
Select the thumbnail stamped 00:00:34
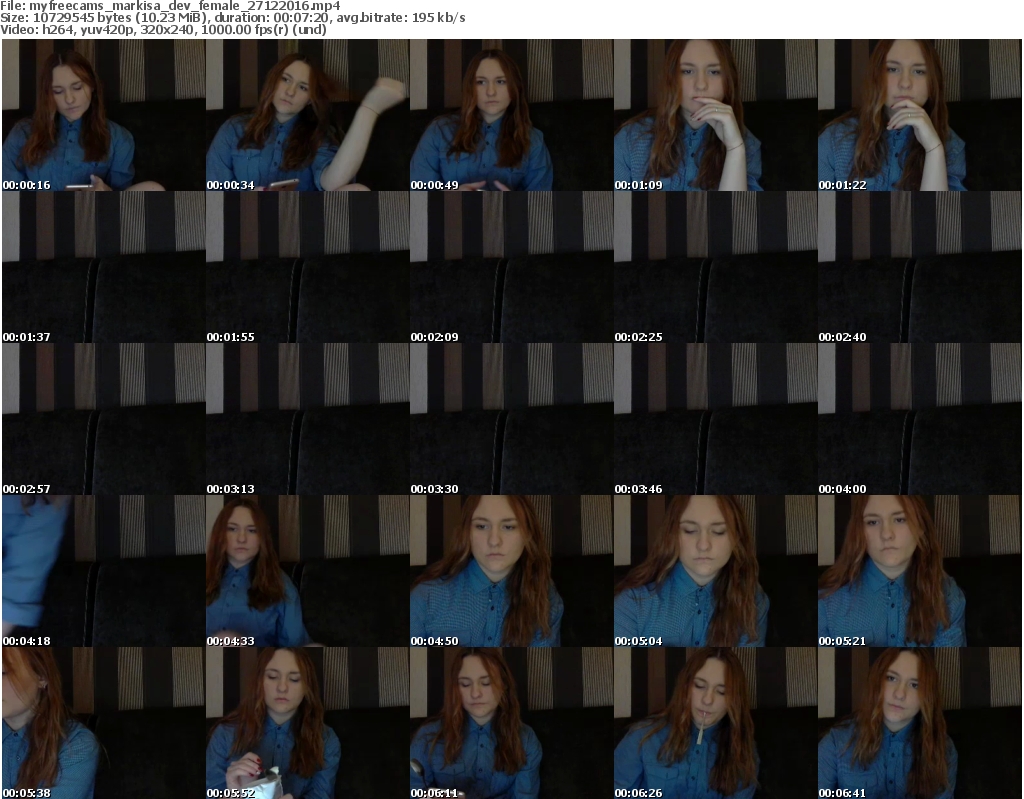pyautogui.click(x=308, y=115)
